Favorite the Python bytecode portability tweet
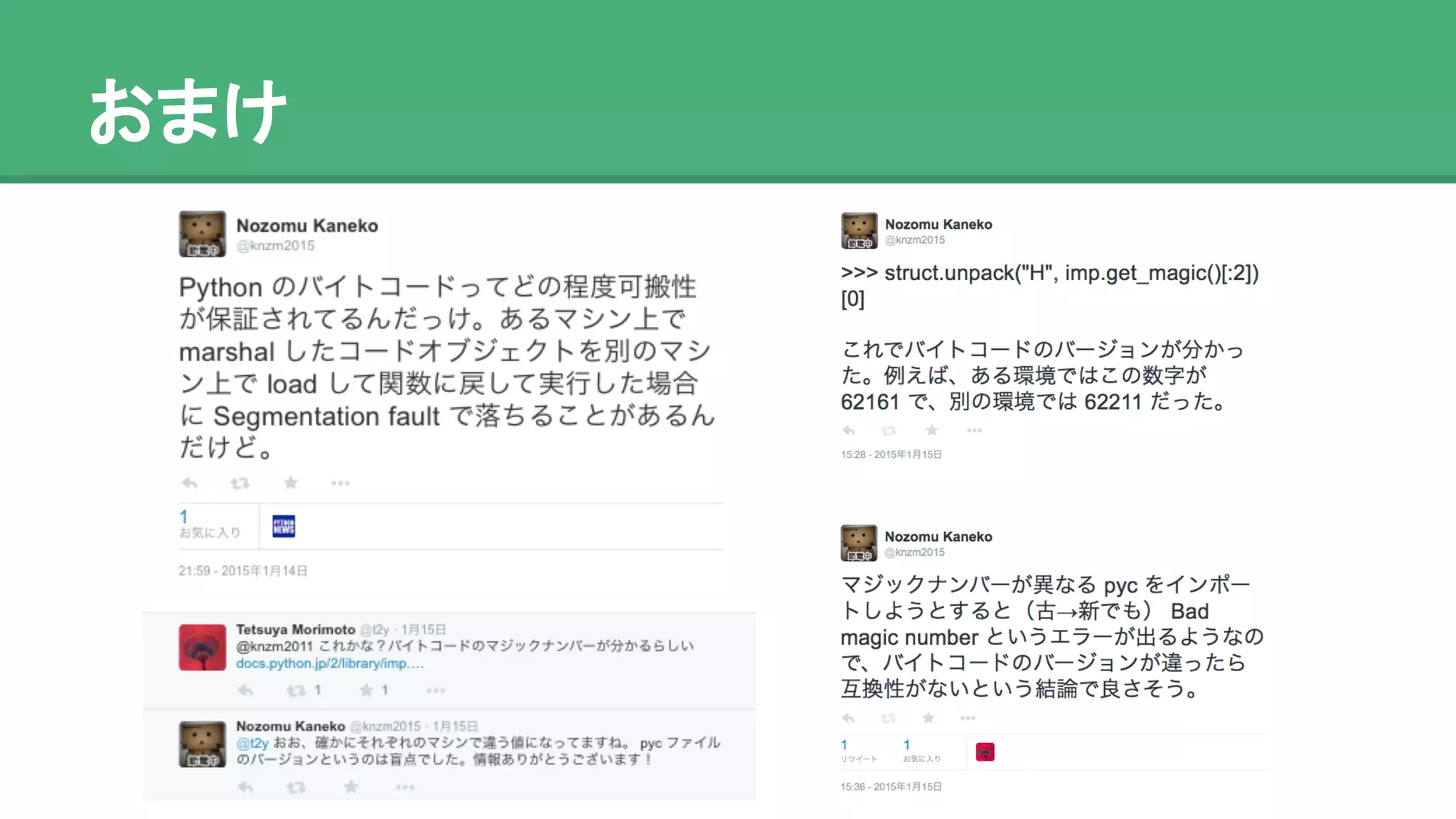 point(291,483)
